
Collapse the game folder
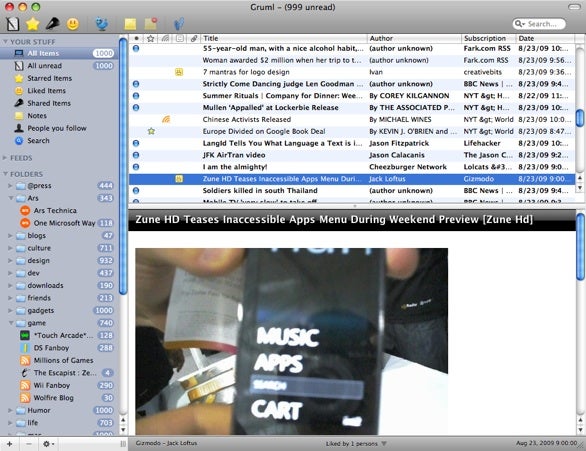[10, 323]
